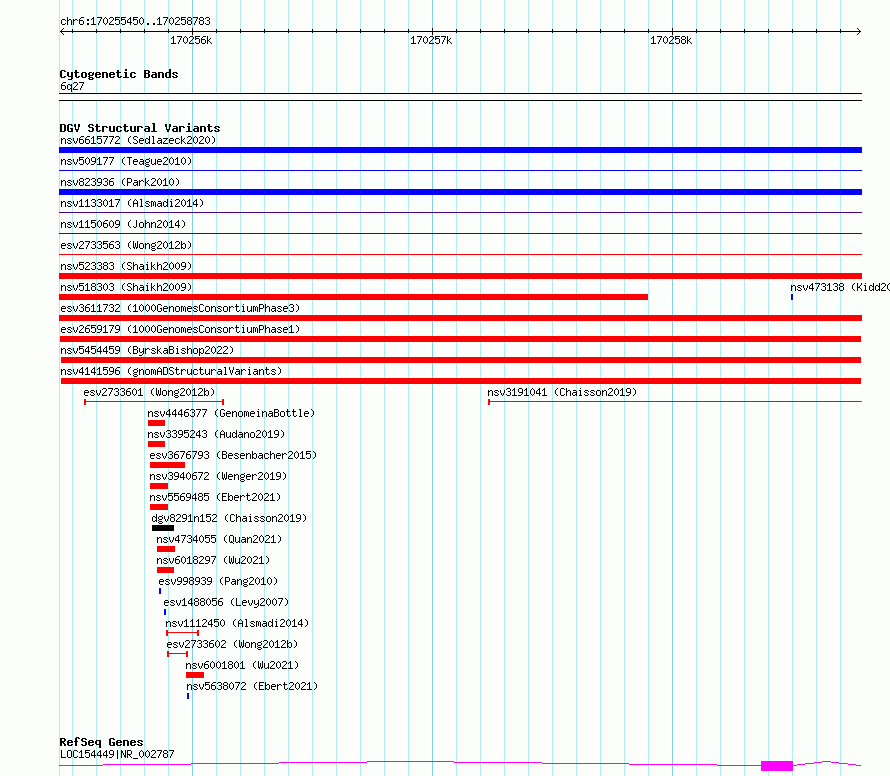Select nsv5569485 (Ebert2021) variant label
This screenshot has width=890, height=776.
coord(215,497)
